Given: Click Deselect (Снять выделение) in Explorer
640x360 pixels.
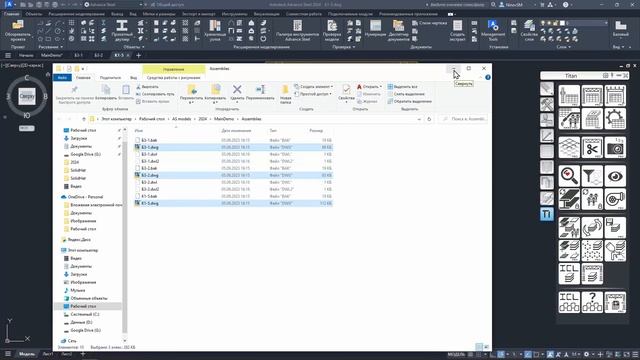Looking at the screenshot, I should pyautogui.click(x=406, y=94).
